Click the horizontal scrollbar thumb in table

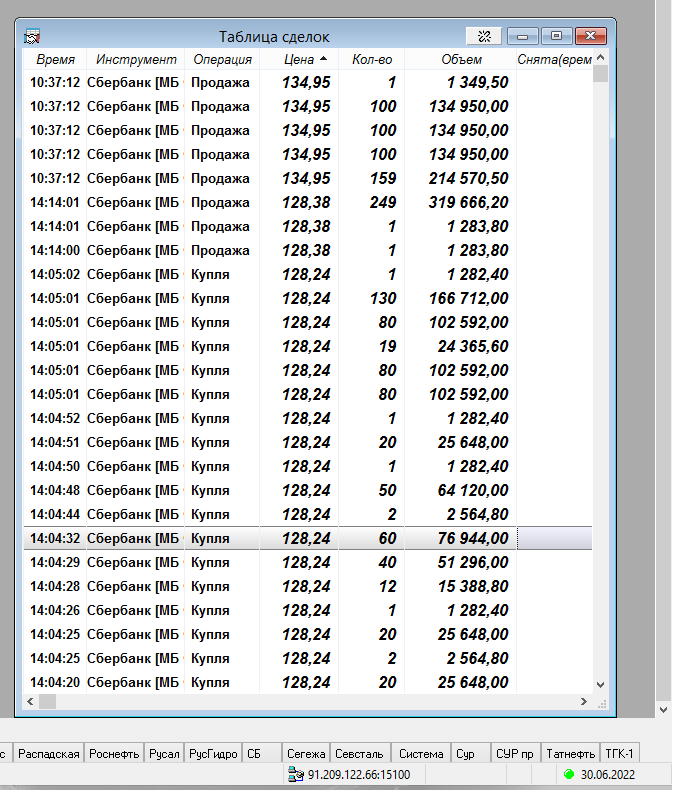point(47,701)
